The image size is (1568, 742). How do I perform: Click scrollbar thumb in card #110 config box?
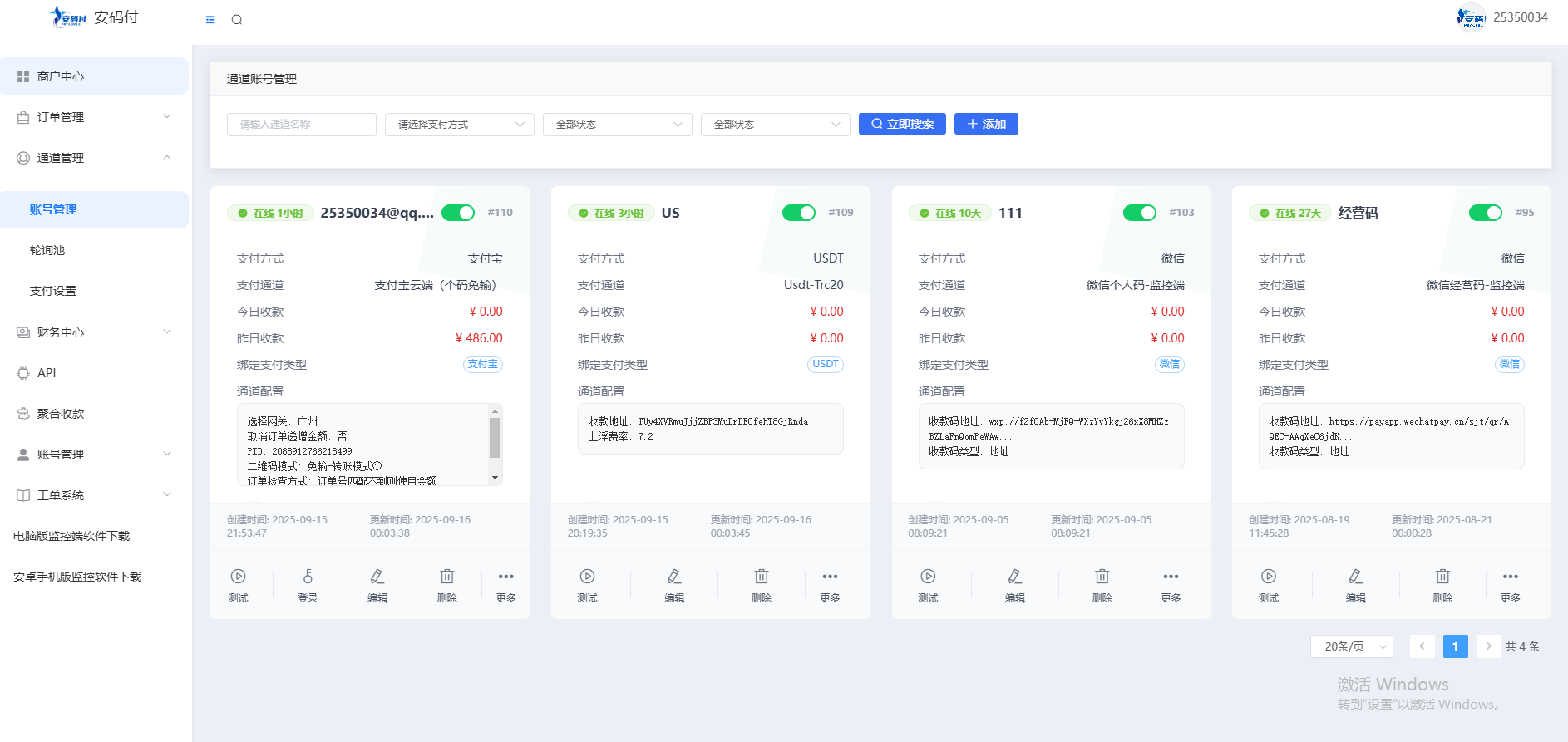pos(495,438)
